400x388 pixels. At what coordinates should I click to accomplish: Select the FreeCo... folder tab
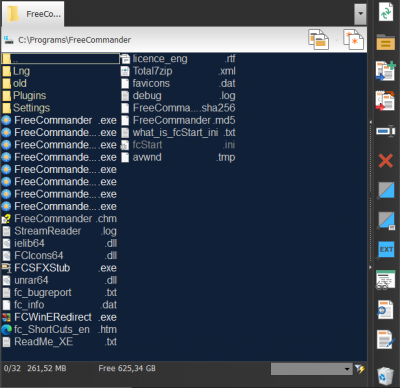33,14
